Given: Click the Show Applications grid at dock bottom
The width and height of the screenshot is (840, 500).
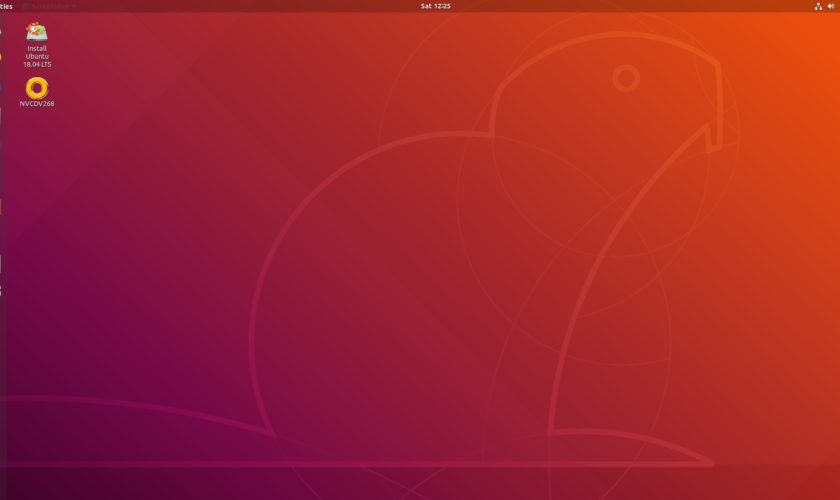Looking at the screenshot, I should tap(1, 291).
